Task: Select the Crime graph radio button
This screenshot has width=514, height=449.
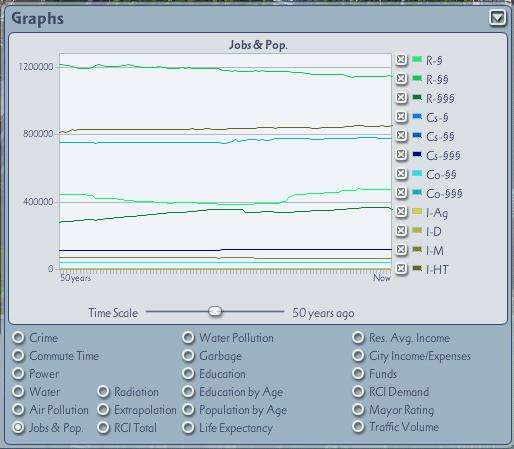Action: pos(18,337)
